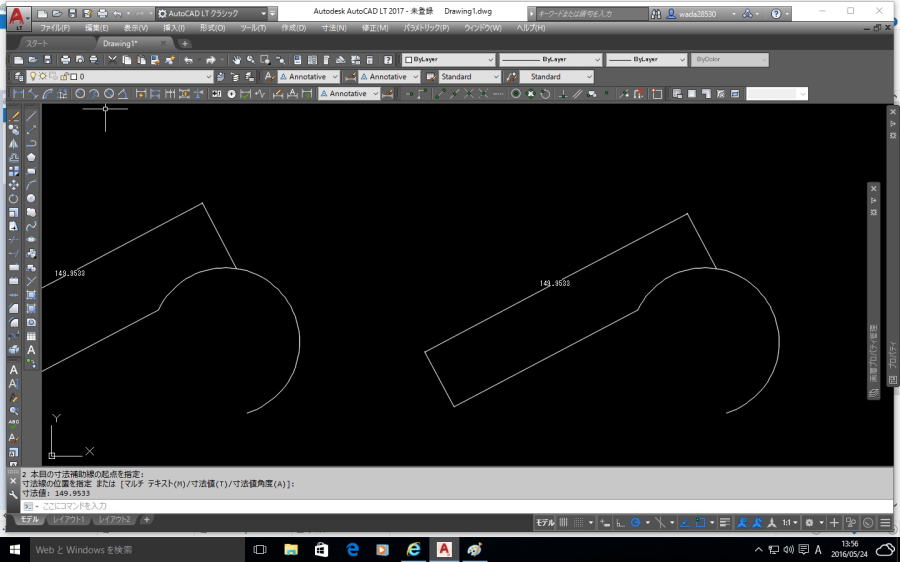Open the lineweight ByLayer dropdown
The height and width of the screenshot is (562, 900).
point(646,60)
